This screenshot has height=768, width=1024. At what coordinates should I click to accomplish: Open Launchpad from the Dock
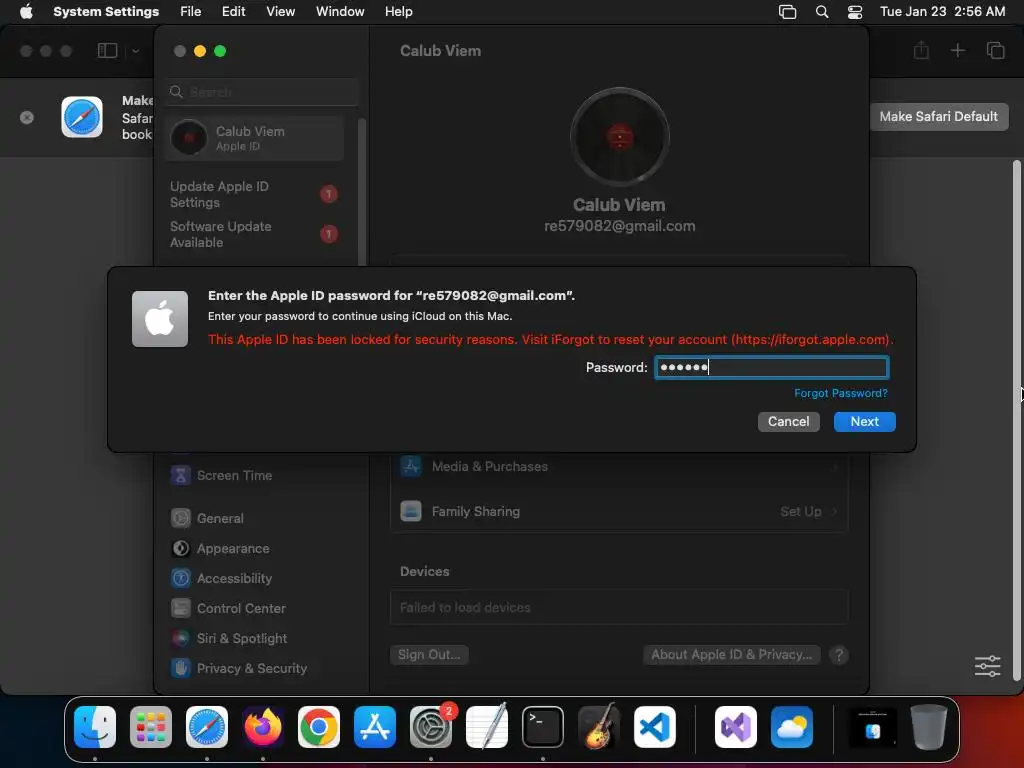click(151, 727)
